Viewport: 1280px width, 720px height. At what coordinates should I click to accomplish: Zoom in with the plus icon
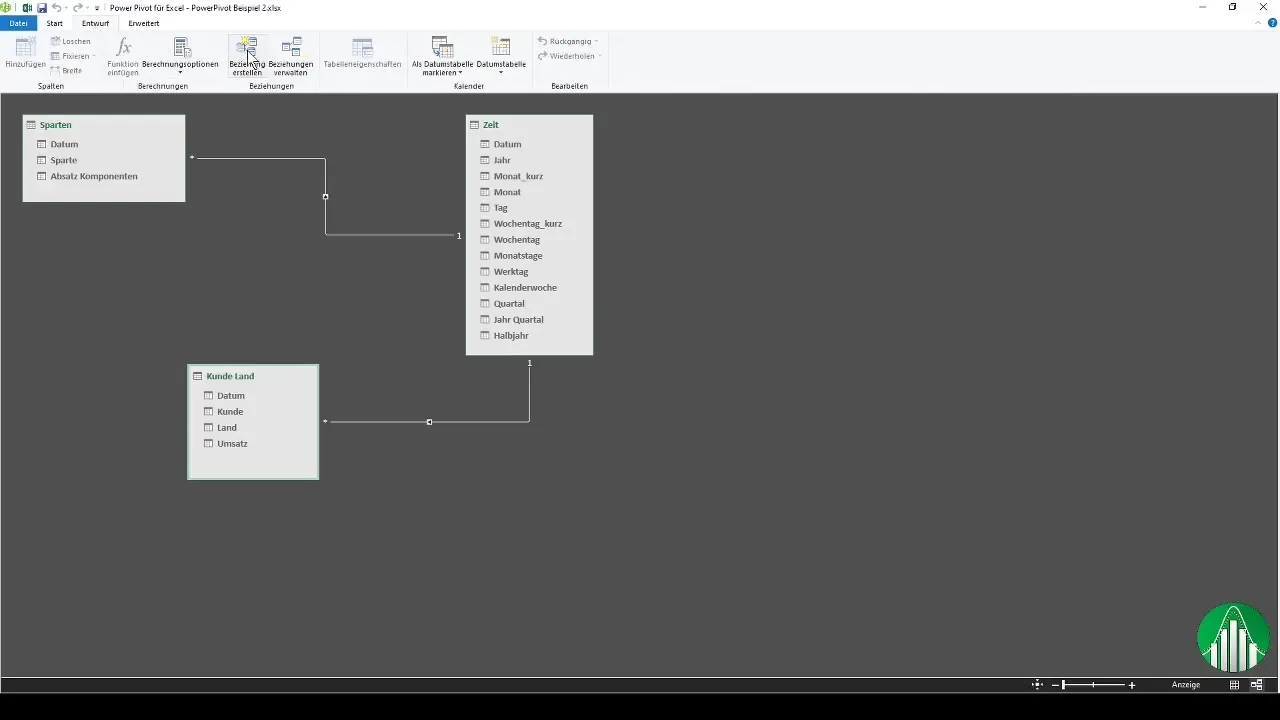[x=1132, y=685]
